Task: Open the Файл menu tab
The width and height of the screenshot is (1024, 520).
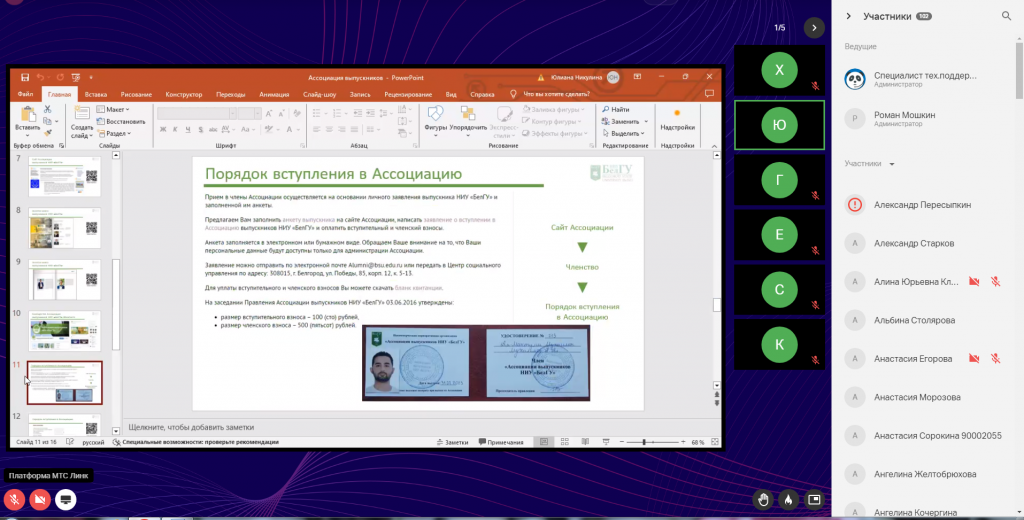Action: pyautogui.click(x=25, y=94)
